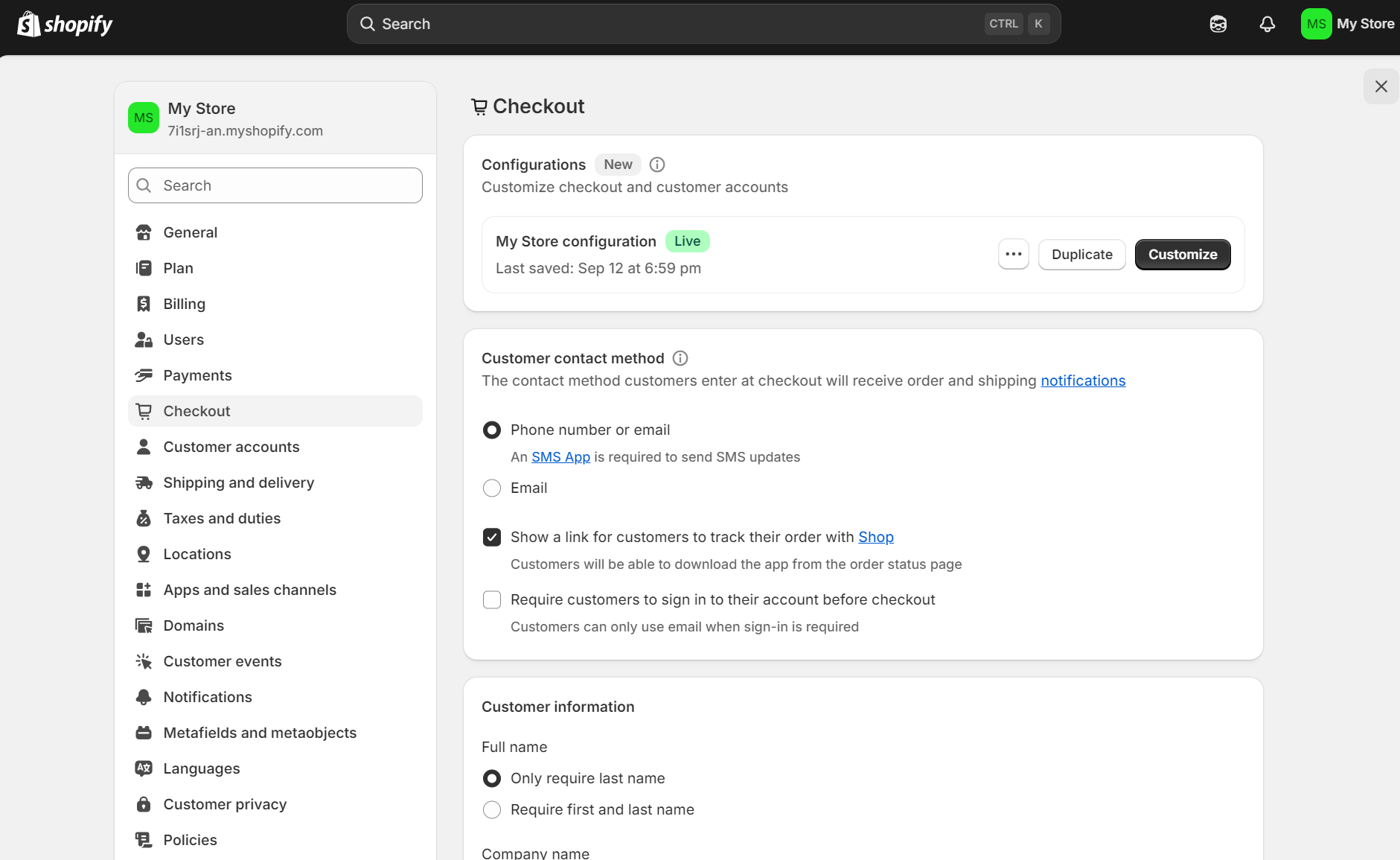This screenshot has width=1400, height=860.
Task: Open the Sidekick assistant icon
Action: 1218,24
